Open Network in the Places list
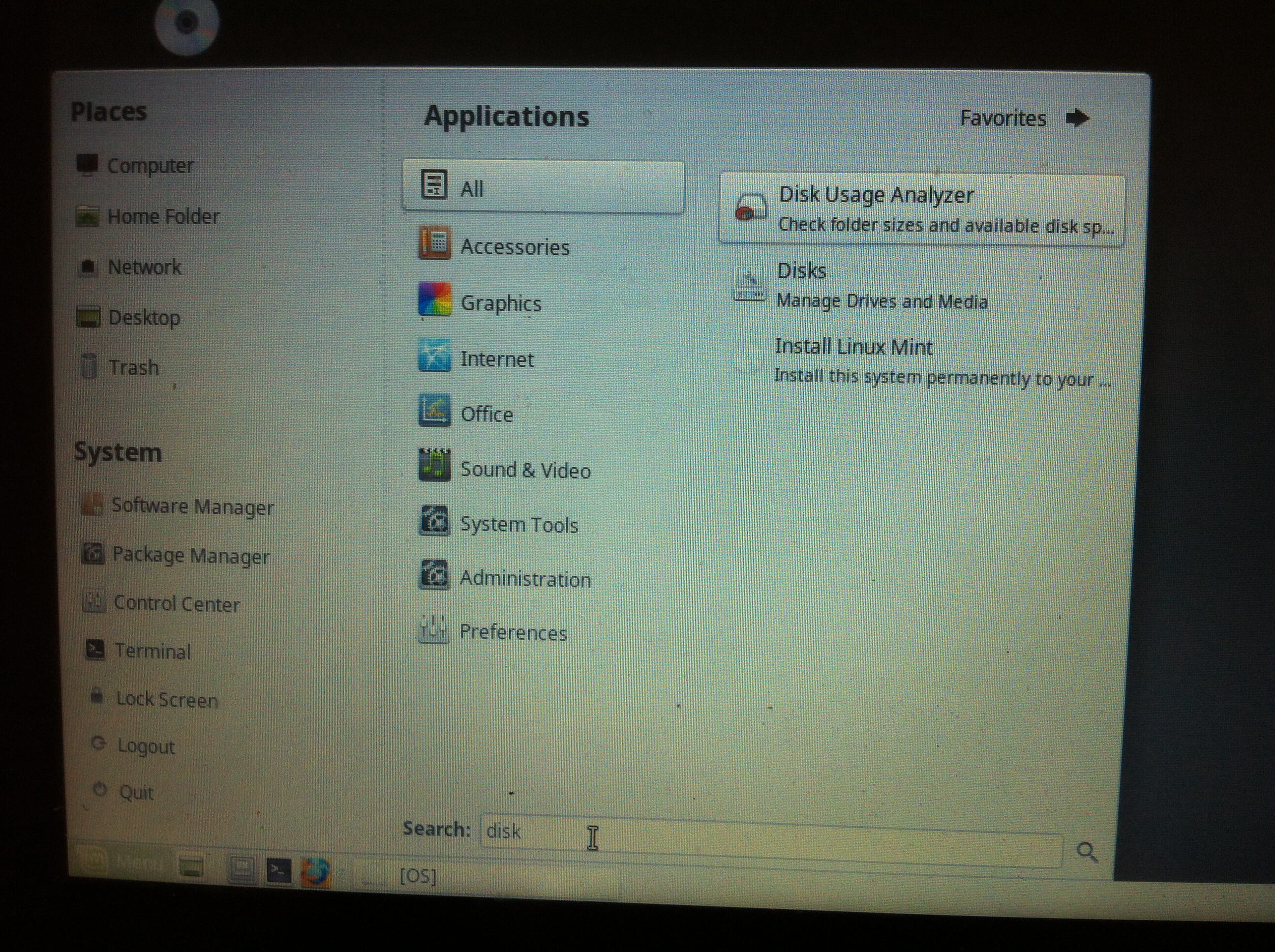1275x952 pixels. pos(129,267)
